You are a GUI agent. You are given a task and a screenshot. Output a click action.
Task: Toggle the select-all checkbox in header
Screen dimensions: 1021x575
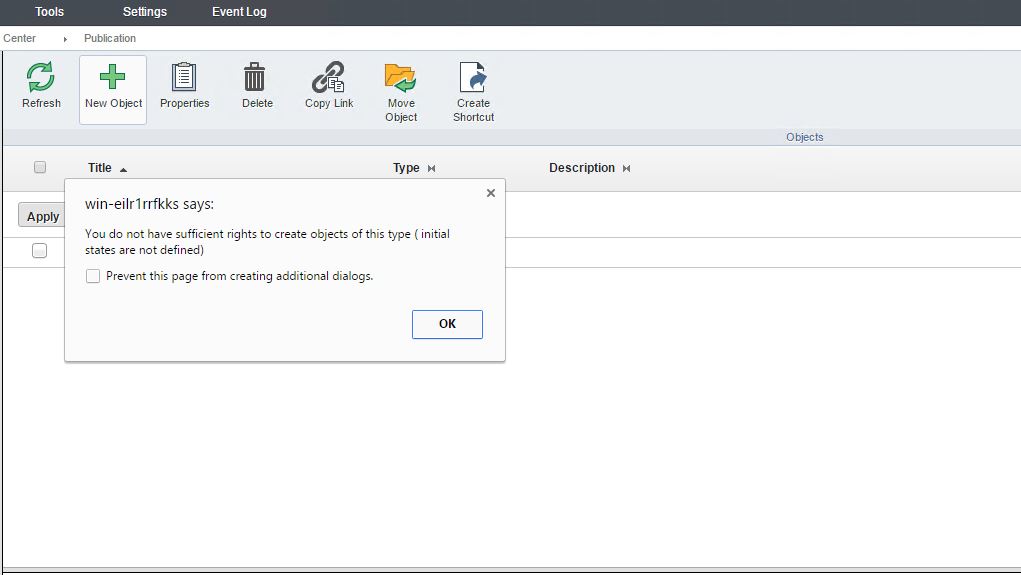[40, 167]
